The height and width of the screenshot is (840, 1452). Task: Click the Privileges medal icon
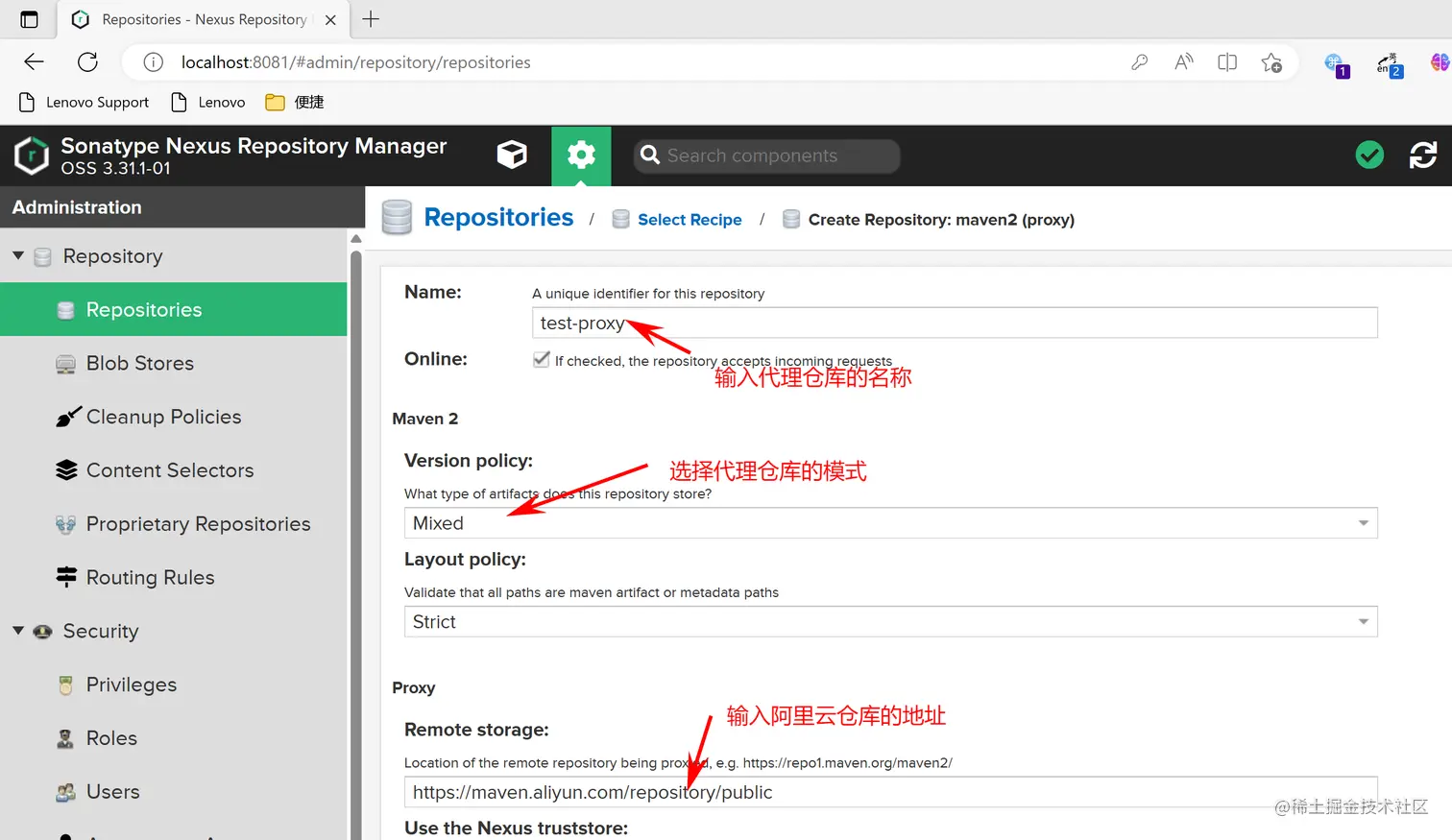65,685
